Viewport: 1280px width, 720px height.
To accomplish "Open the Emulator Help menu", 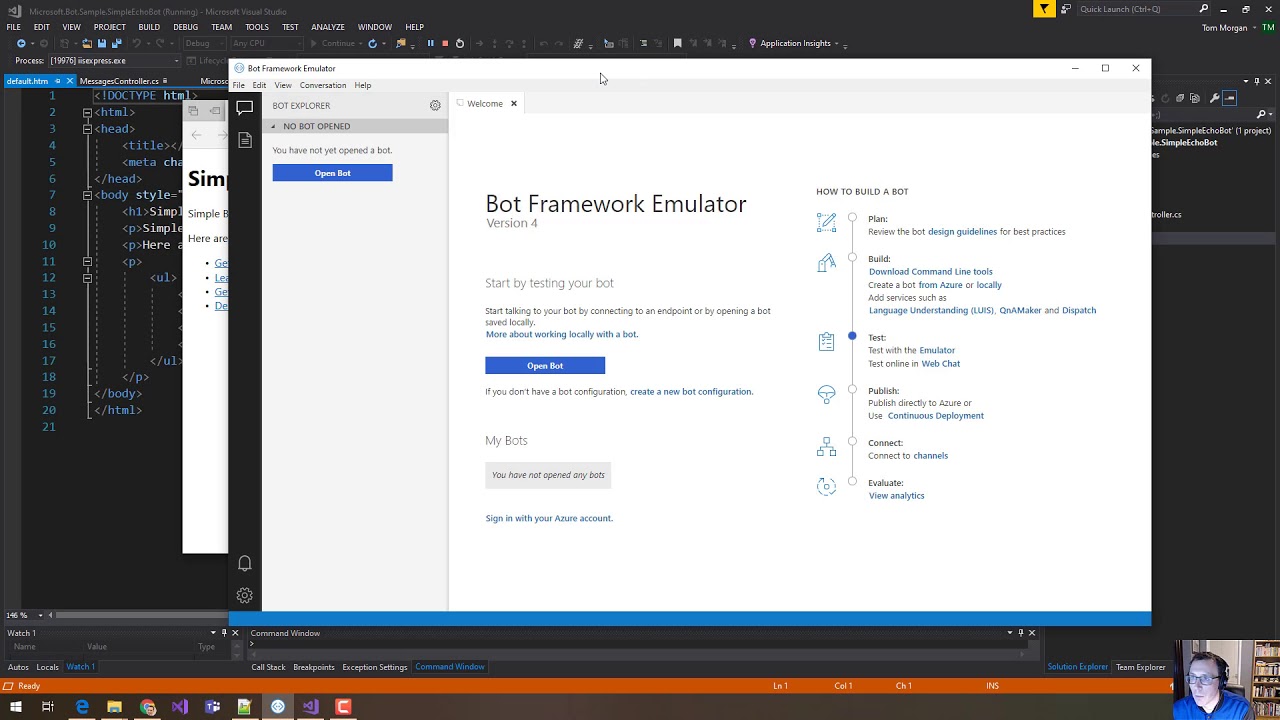I will [363, 85].
